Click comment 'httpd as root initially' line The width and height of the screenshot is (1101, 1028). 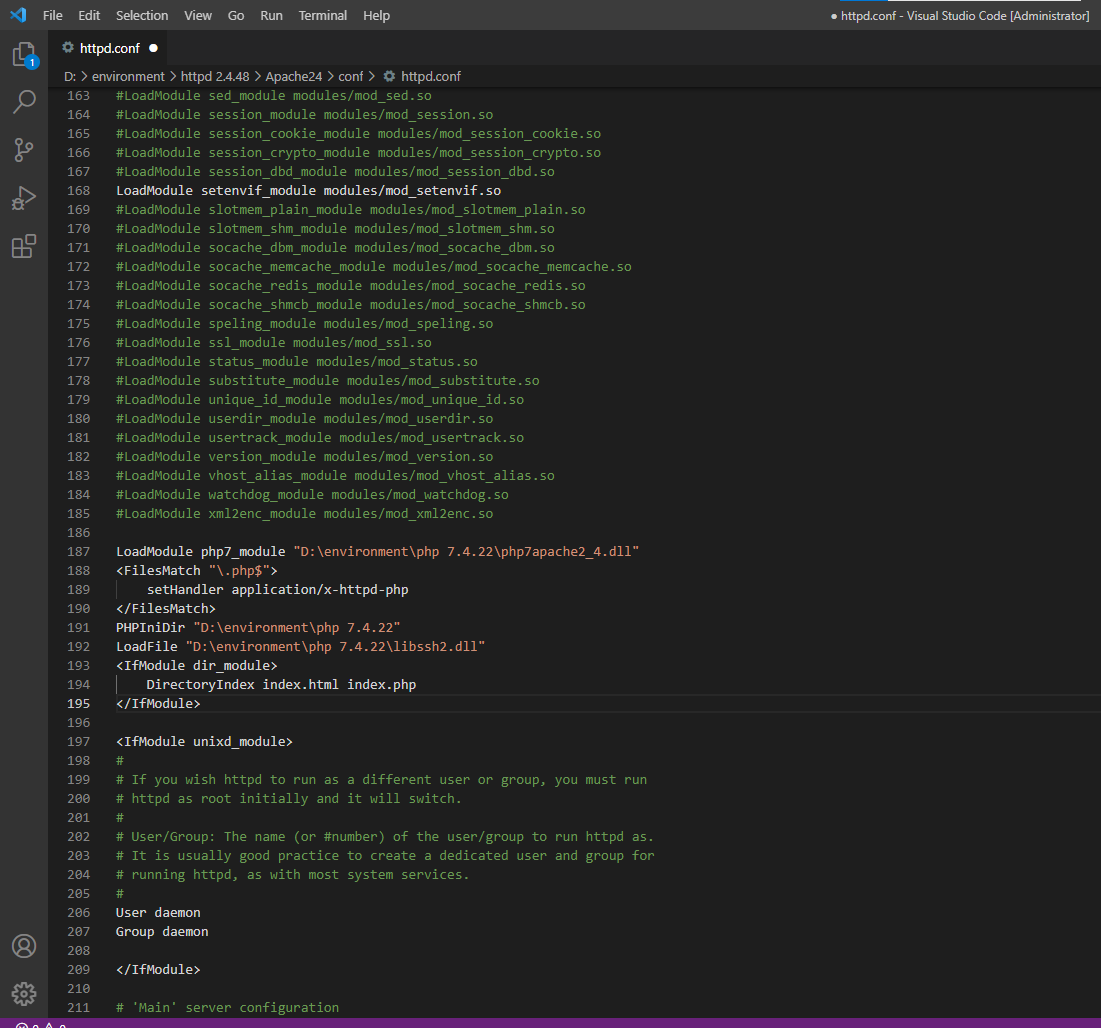tap(289, 799)
